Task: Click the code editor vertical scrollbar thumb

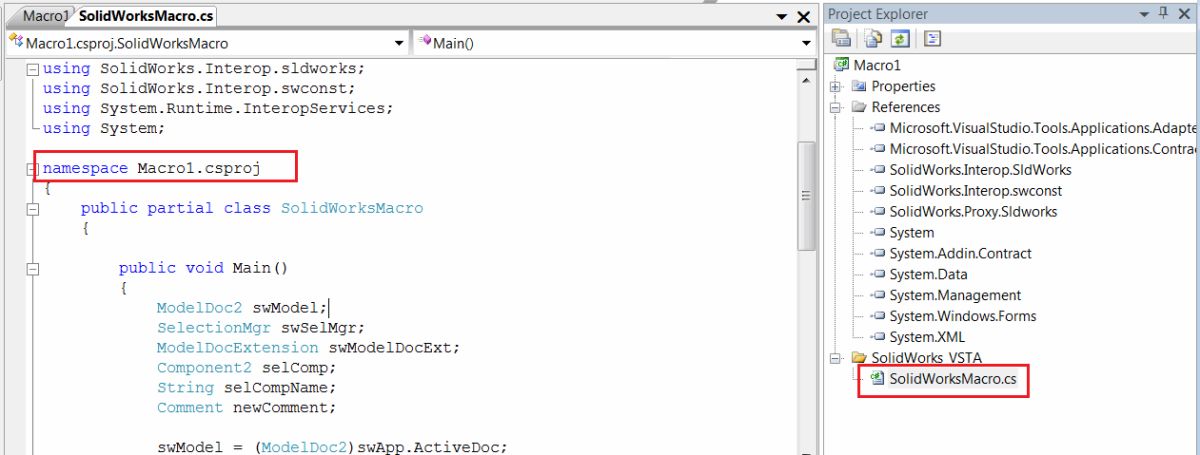Action: click(805, 195)
